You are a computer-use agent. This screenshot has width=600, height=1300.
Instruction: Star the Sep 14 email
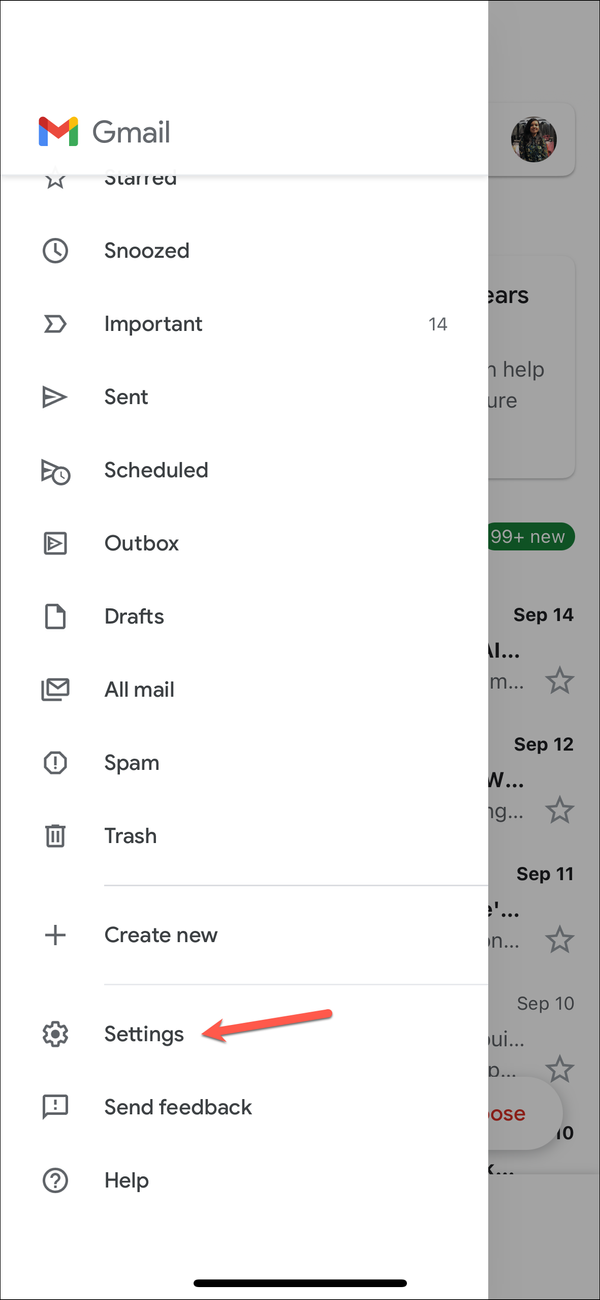(560, 681)
